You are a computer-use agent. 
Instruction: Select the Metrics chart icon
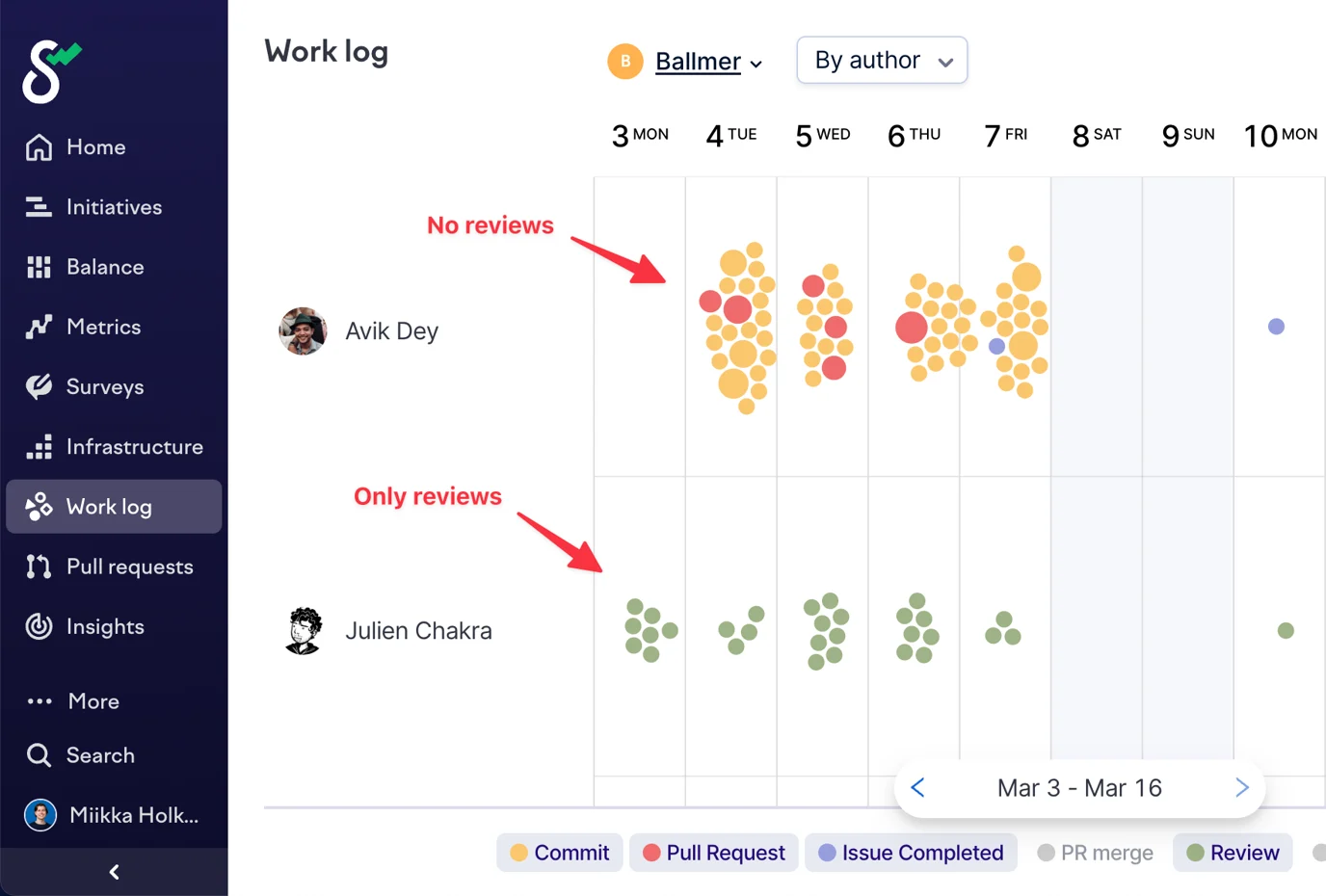pos(39,327)
